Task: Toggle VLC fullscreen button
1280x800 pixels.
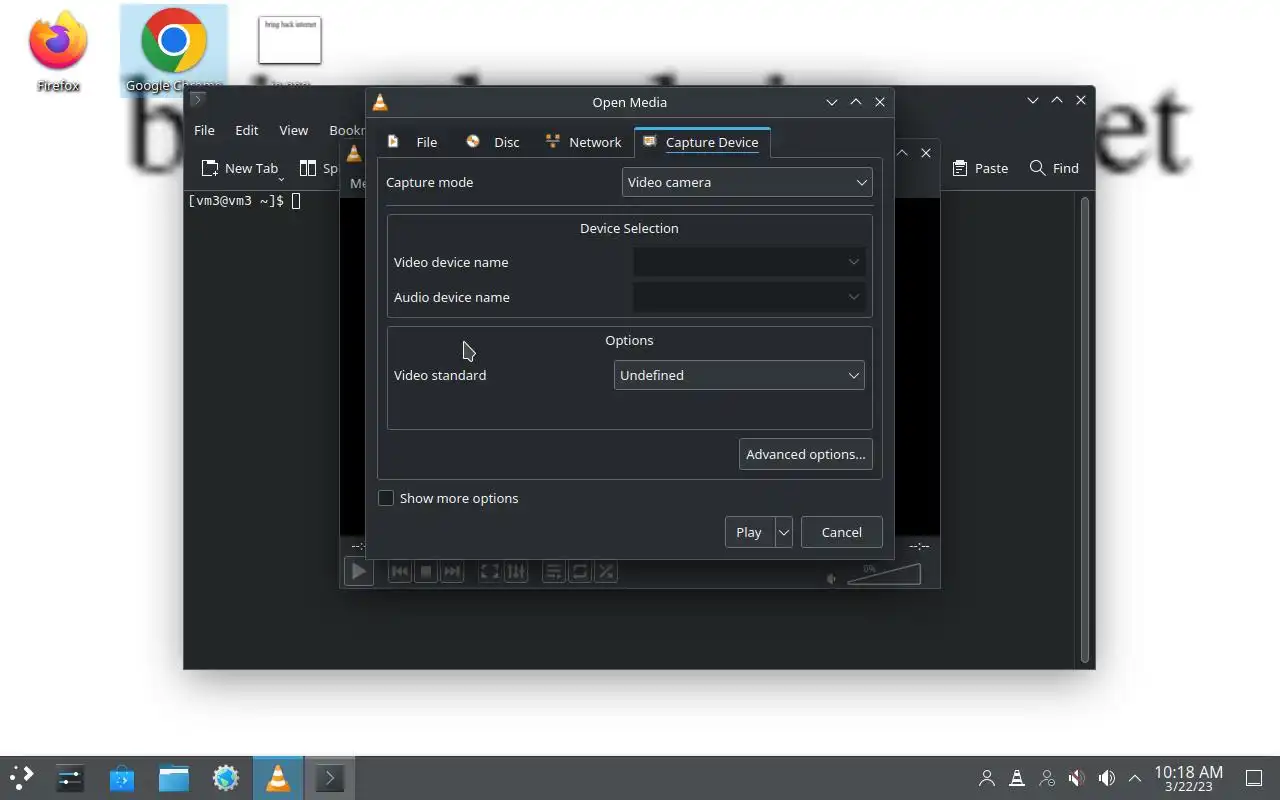Action: pos(489,572)
